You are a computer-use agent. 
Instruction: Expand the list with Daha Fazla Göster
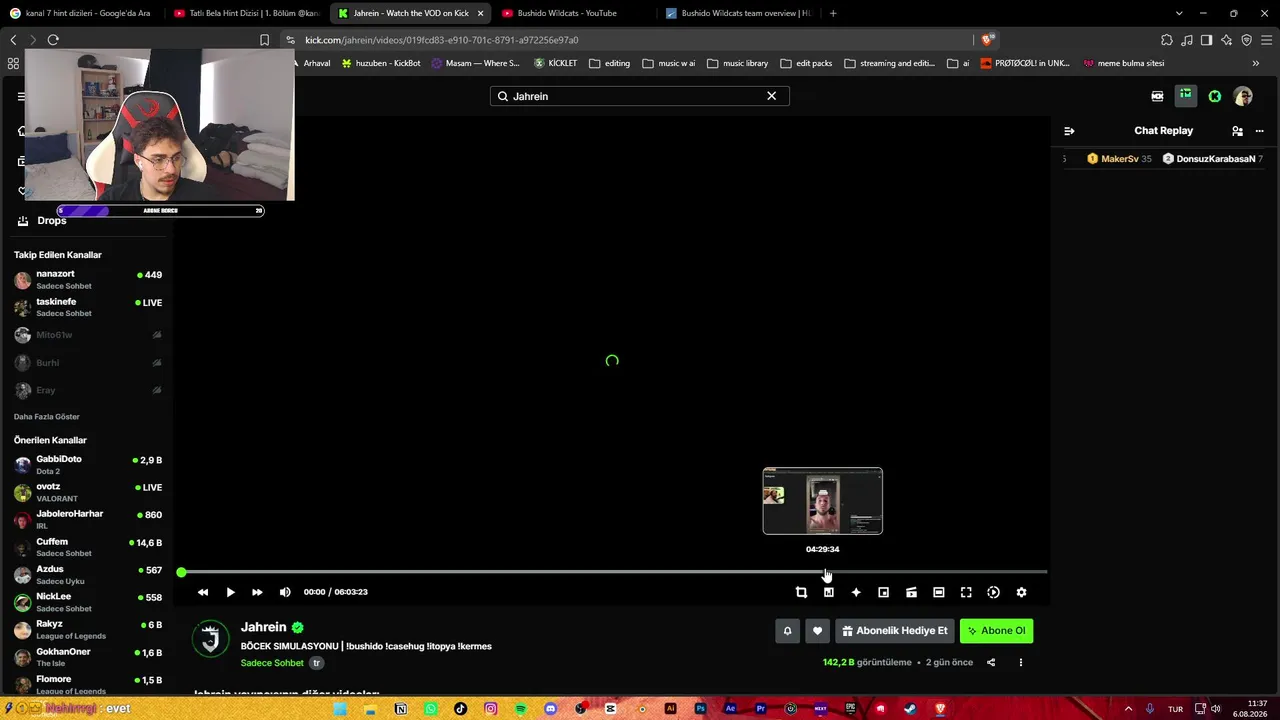46,416
